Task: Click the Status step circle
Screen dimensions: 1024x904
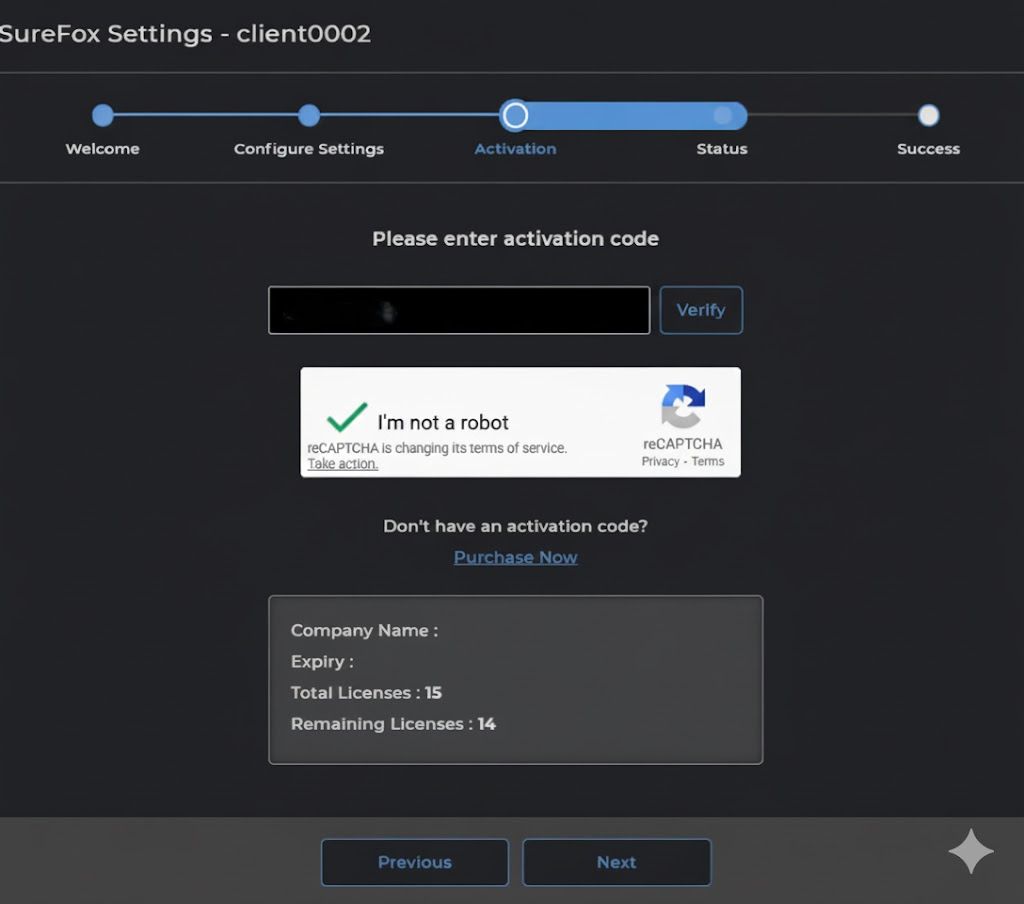Action: tap(722, 116)
